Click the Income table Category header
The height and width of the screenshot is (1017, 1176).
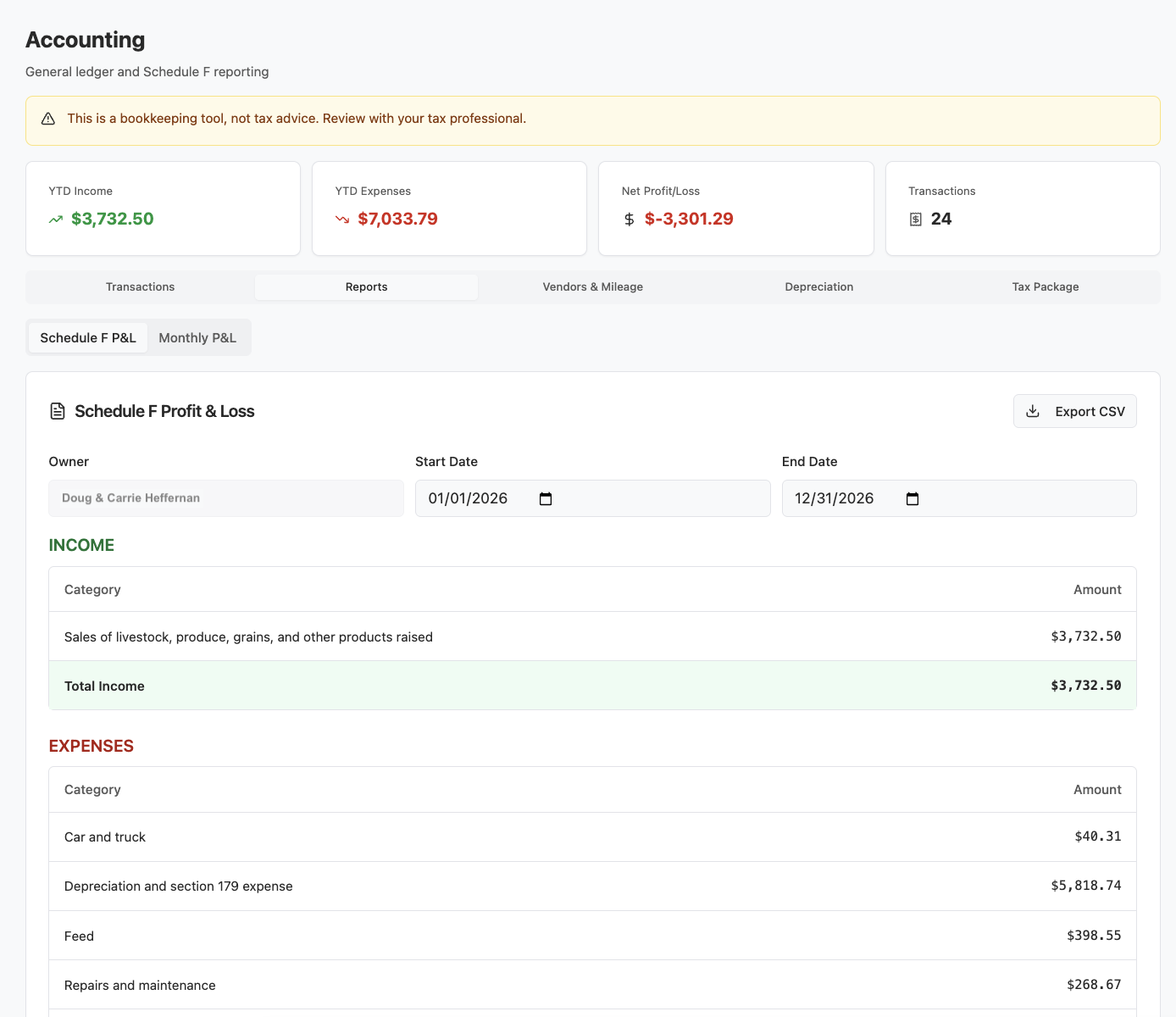92,590
